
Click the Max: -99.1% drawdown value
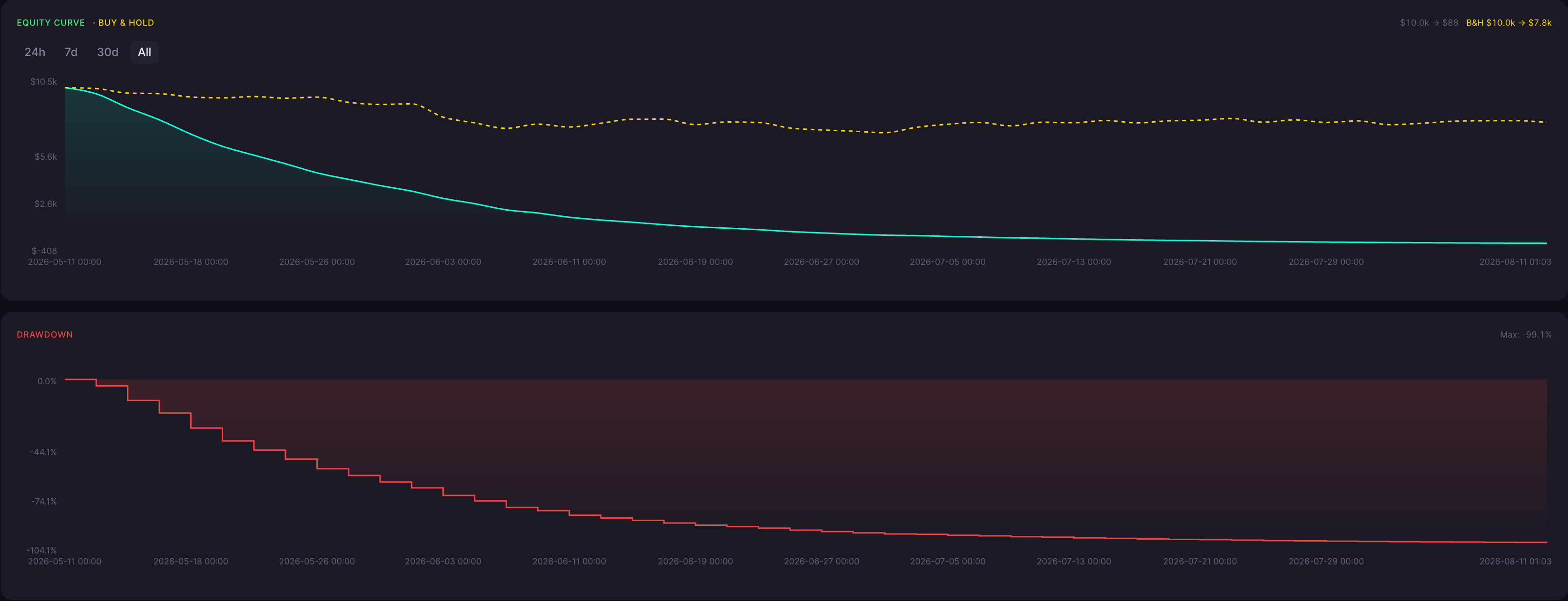[1525, 335]
